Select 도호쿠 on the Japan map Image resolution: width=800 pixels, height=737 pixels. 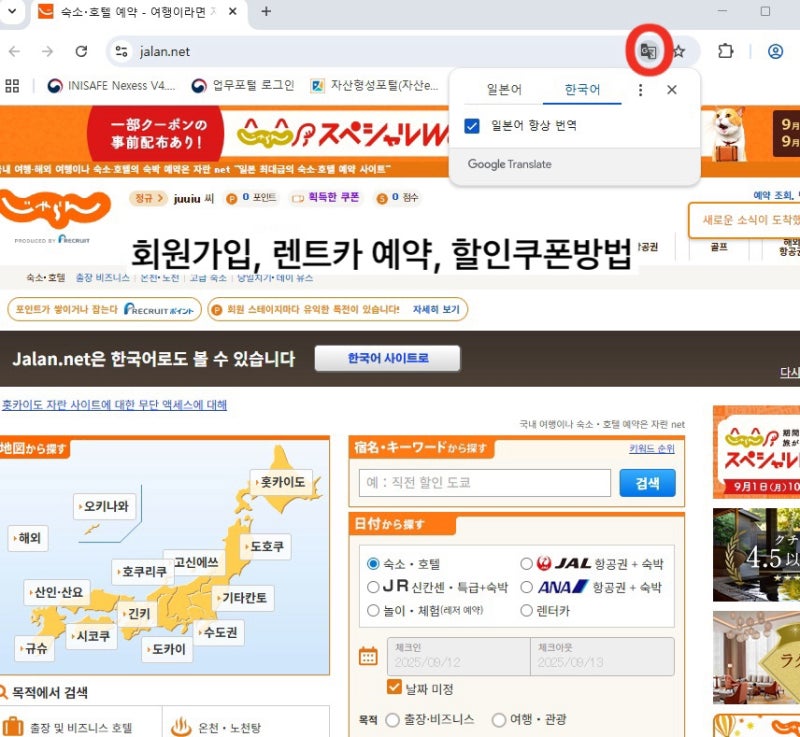click(x=265, y=546)
